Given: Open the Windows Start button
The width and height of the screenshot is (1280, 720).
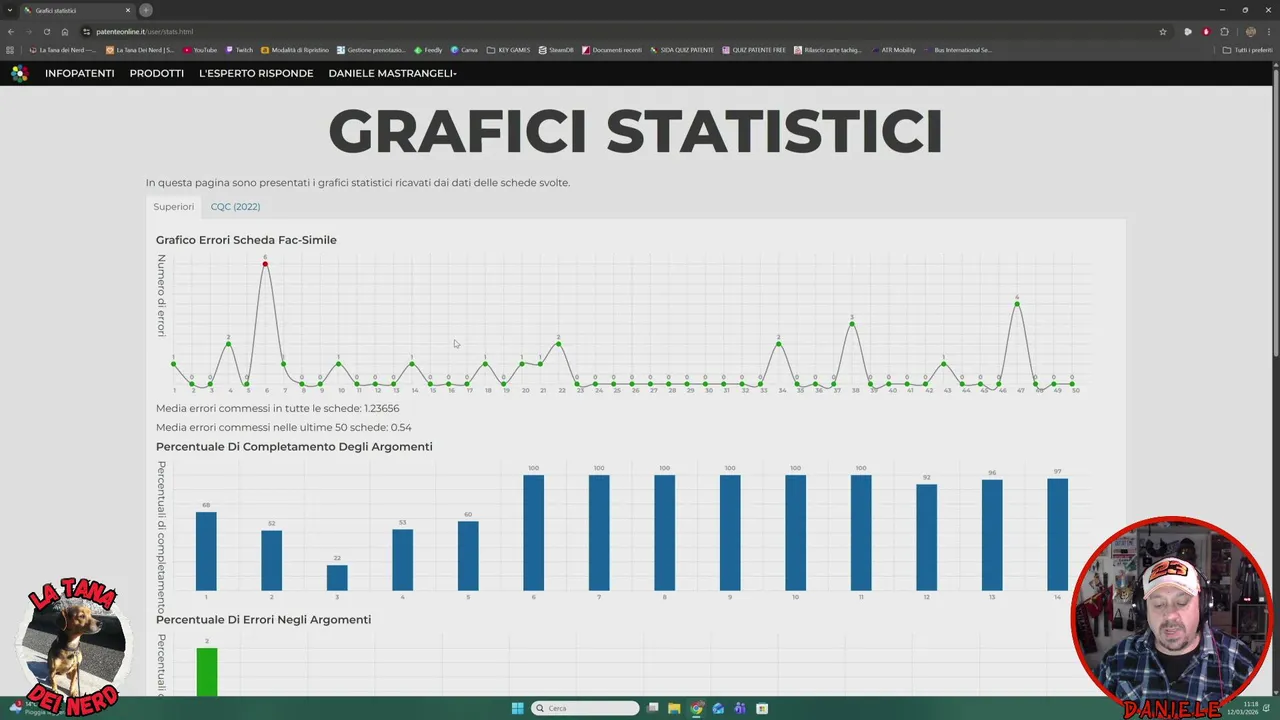Looking at the screenshot, I should pyautogui.click(x=517, y=708).
